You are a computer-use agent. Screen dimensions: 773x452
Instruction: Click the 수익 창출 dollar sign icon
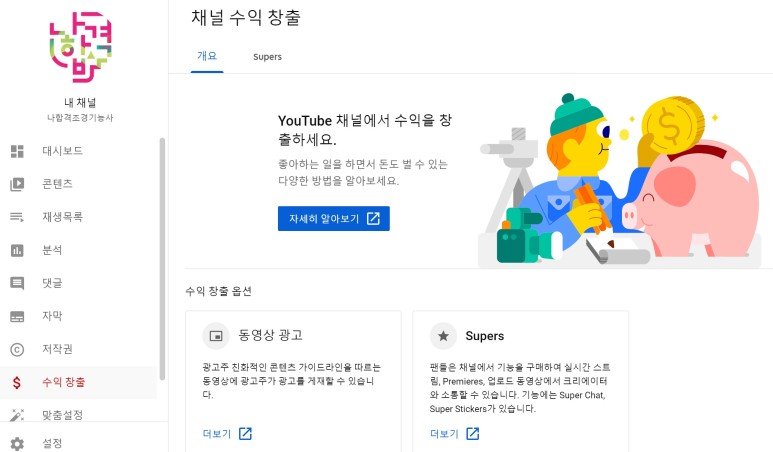click(17, 382)
